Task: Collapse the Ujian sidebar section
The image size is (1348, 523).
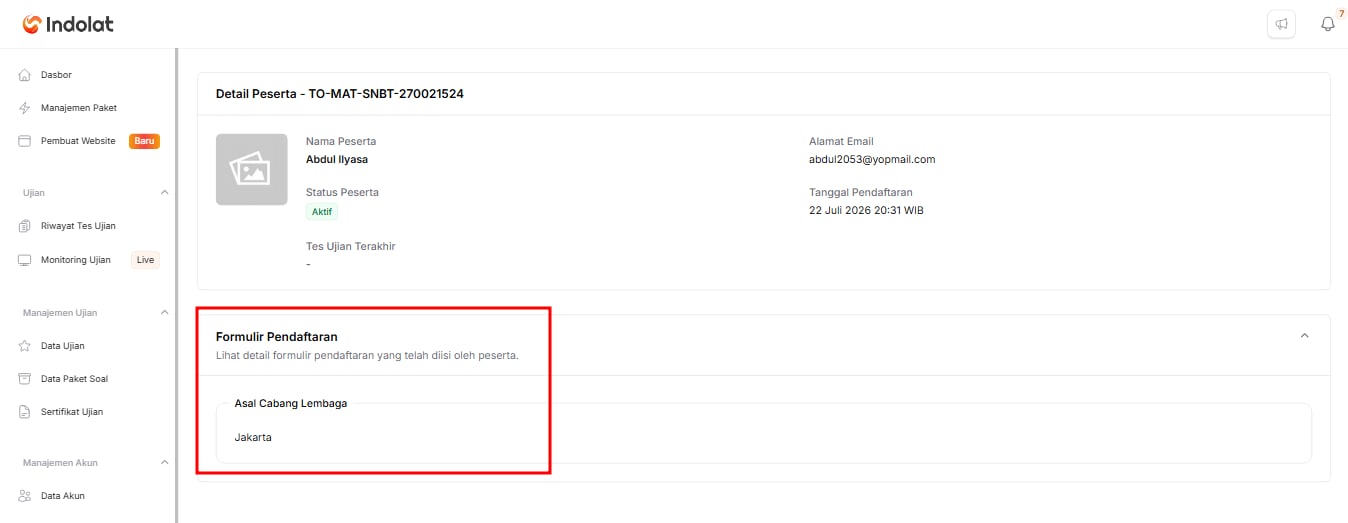Action: [165, 192]
